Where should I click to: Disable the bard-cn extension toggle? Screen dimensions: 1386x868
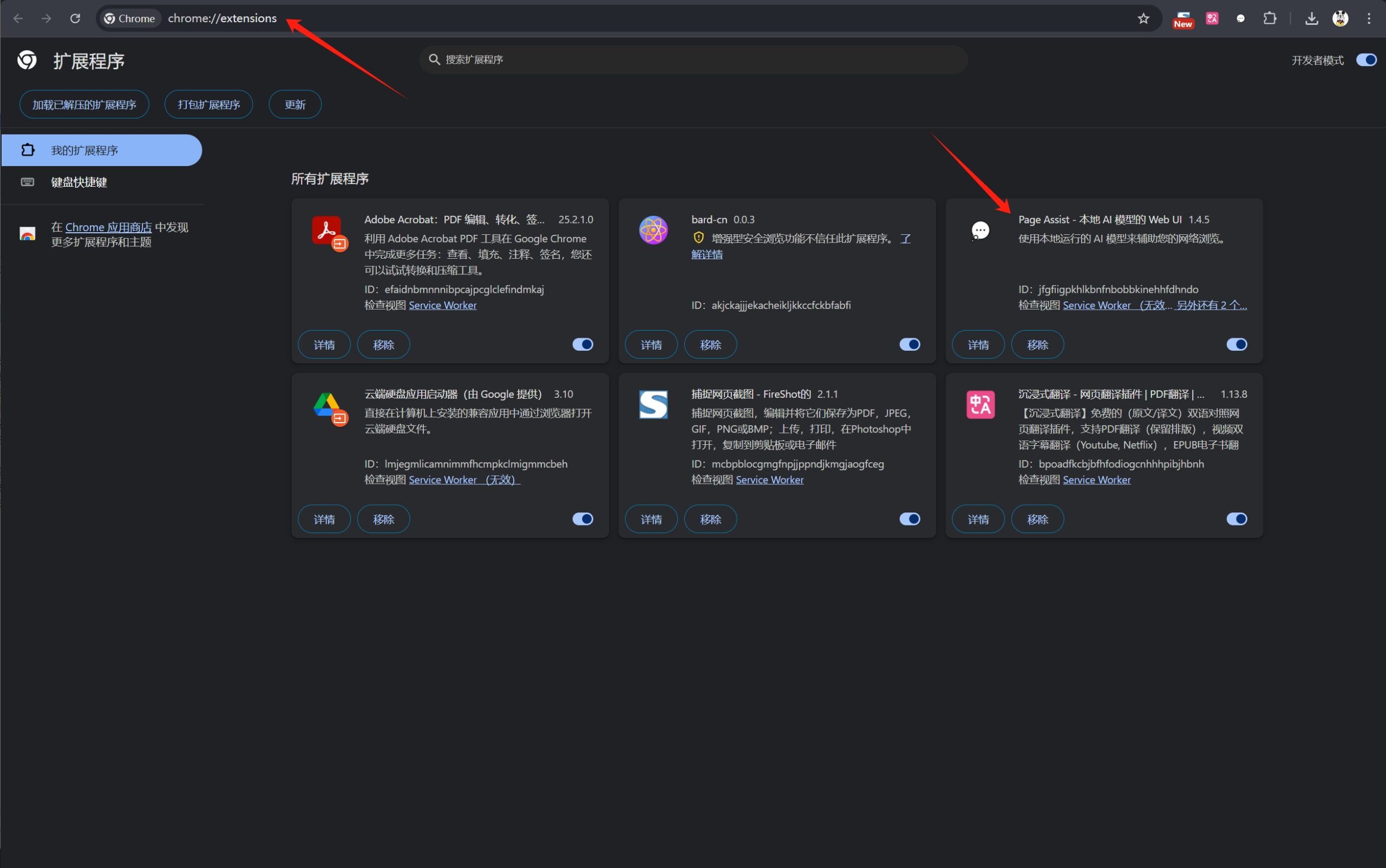(x=909, y=344)
